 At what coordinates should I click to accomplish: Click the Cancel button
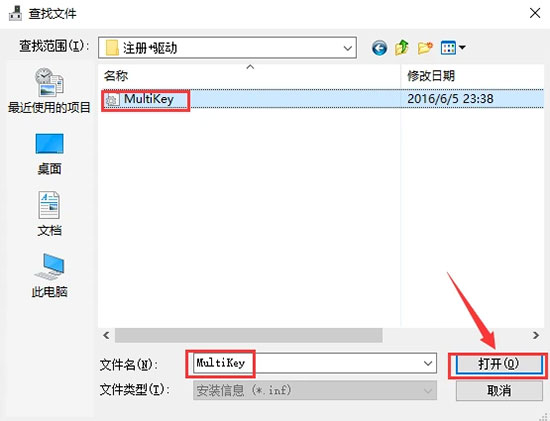(499, 390)
